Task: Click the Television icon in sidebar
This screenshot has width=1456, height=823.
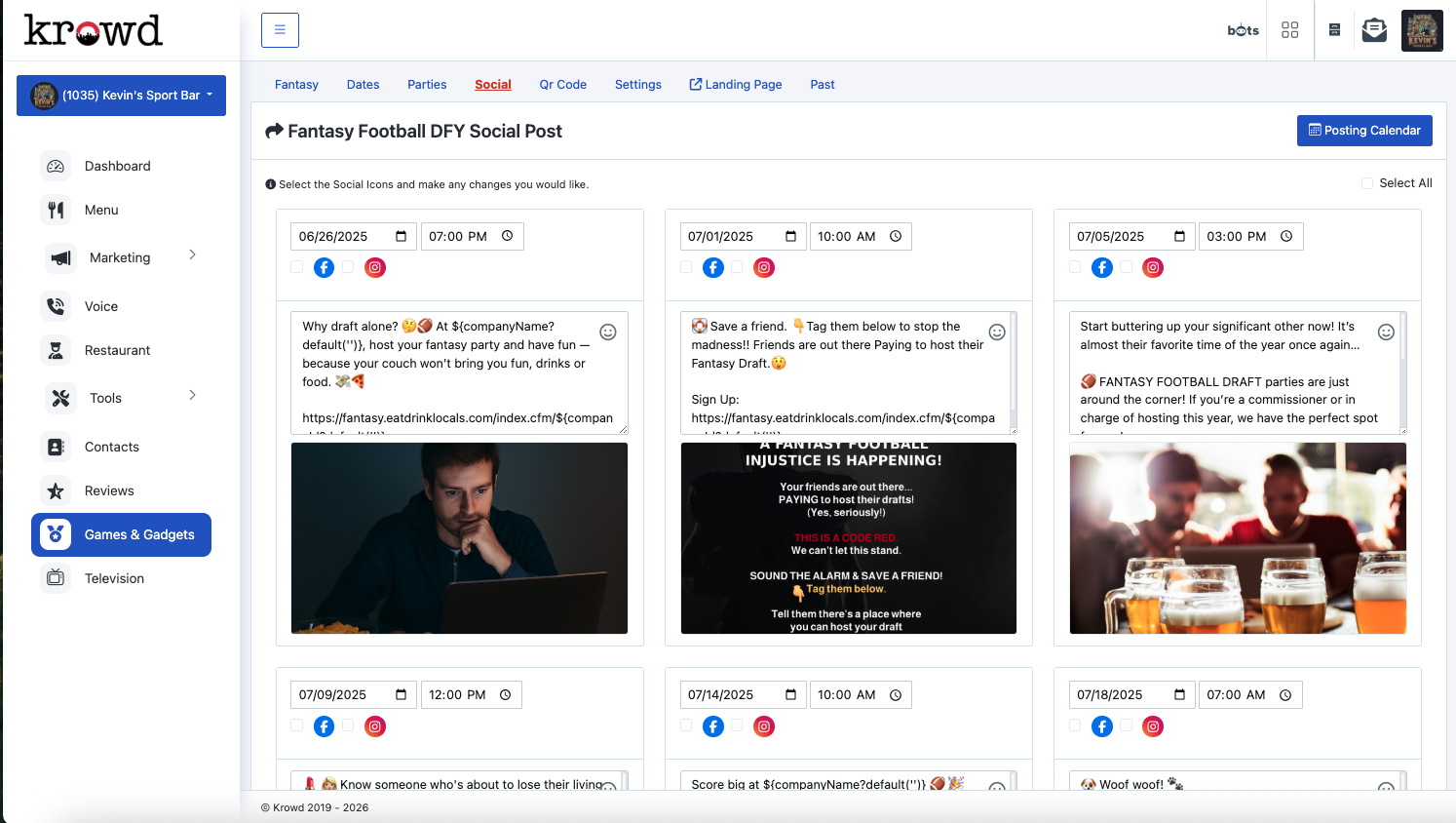Action: tap(56, 578)
